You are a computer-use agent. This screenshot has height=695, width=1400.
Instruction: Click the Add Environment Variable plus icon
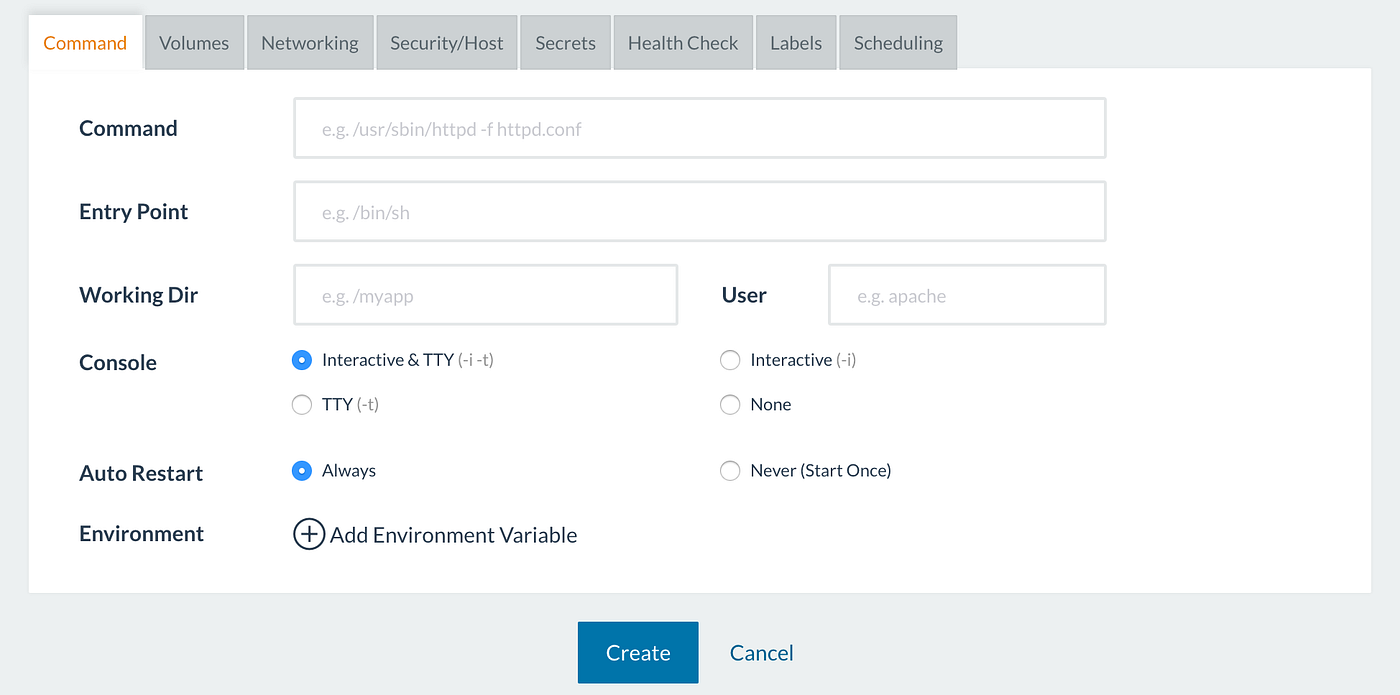[309, 534]
